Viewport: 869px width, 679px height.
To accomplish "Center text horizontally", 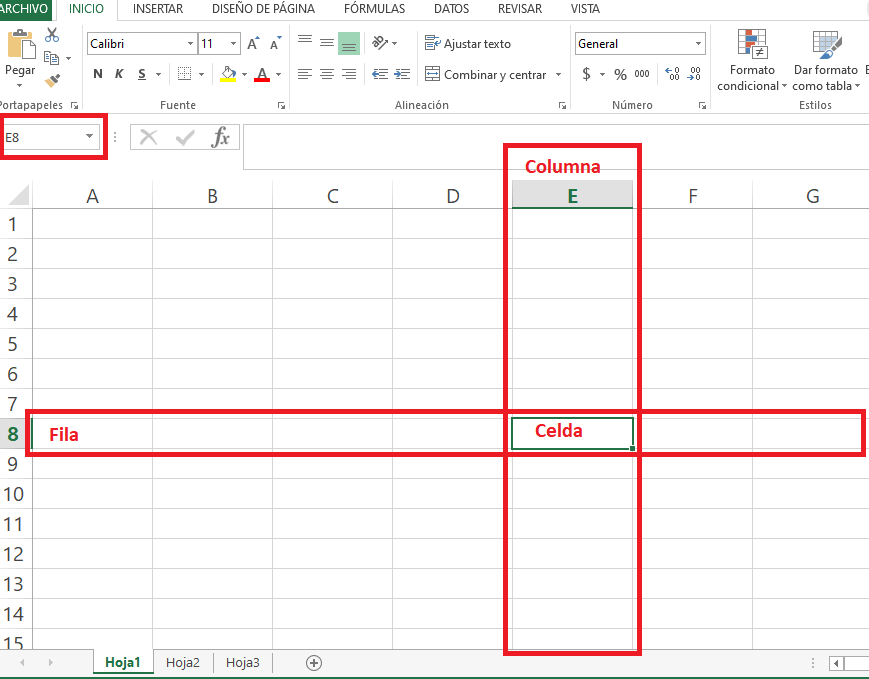I will coord(327,74).
